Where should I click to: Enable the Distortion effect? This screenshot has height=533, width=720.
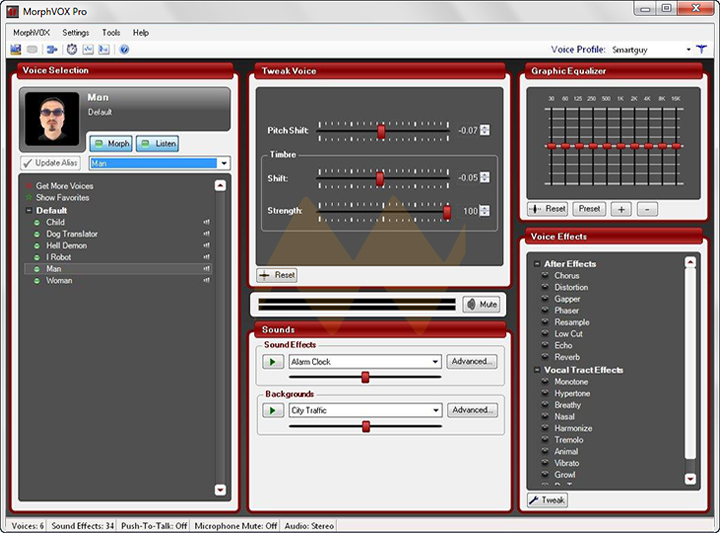click(x=545, y=287)
